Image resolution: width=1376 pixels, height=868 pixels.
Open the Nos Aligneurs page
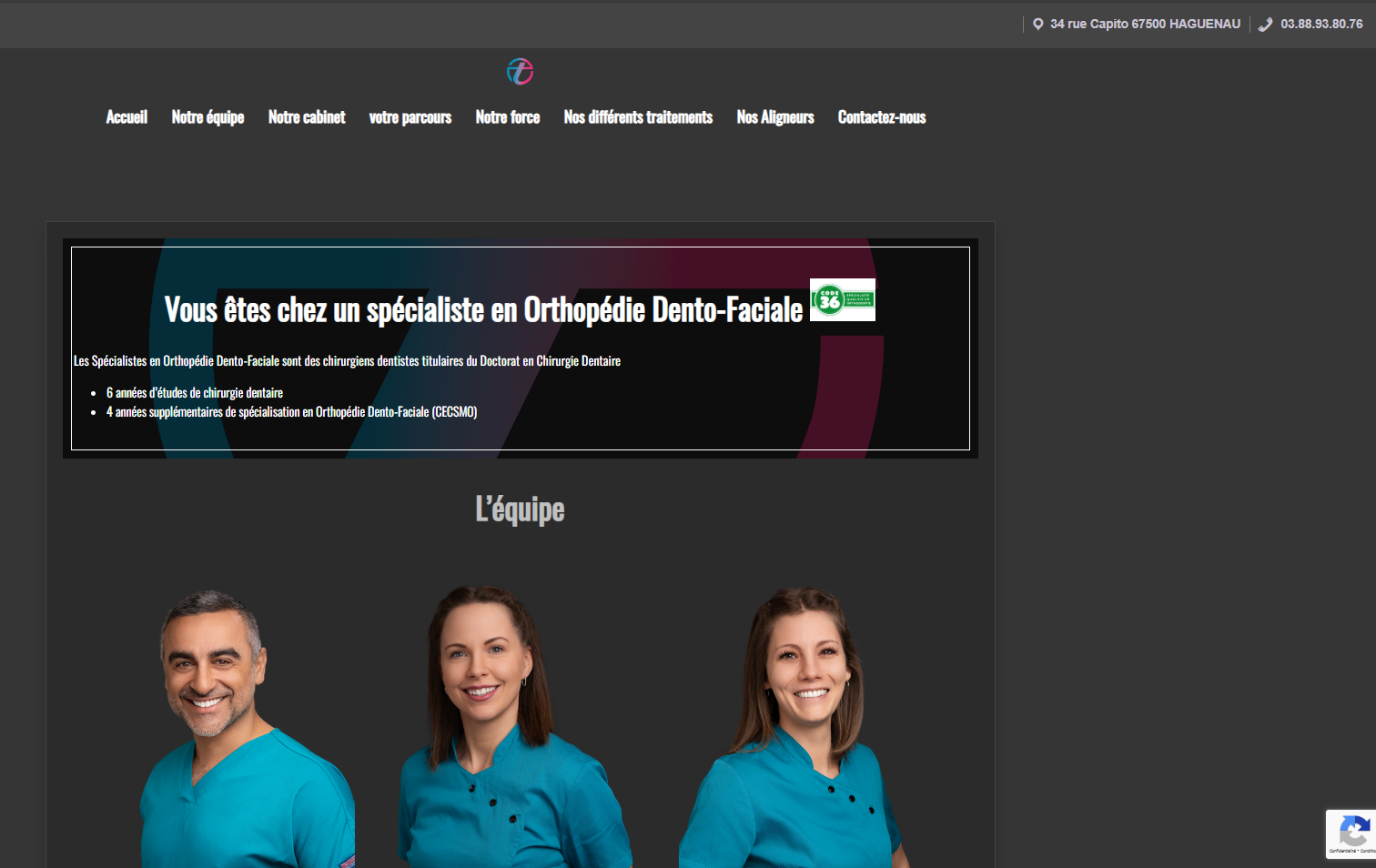(x=775, y=117)
